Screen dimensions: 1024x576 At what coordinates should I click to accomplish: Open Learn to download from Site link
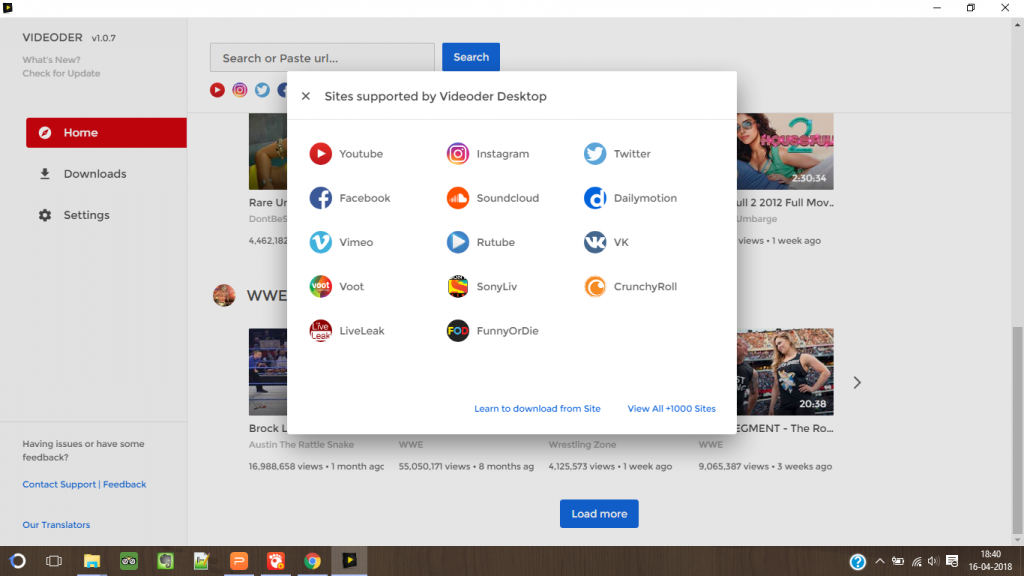(537, 409)
